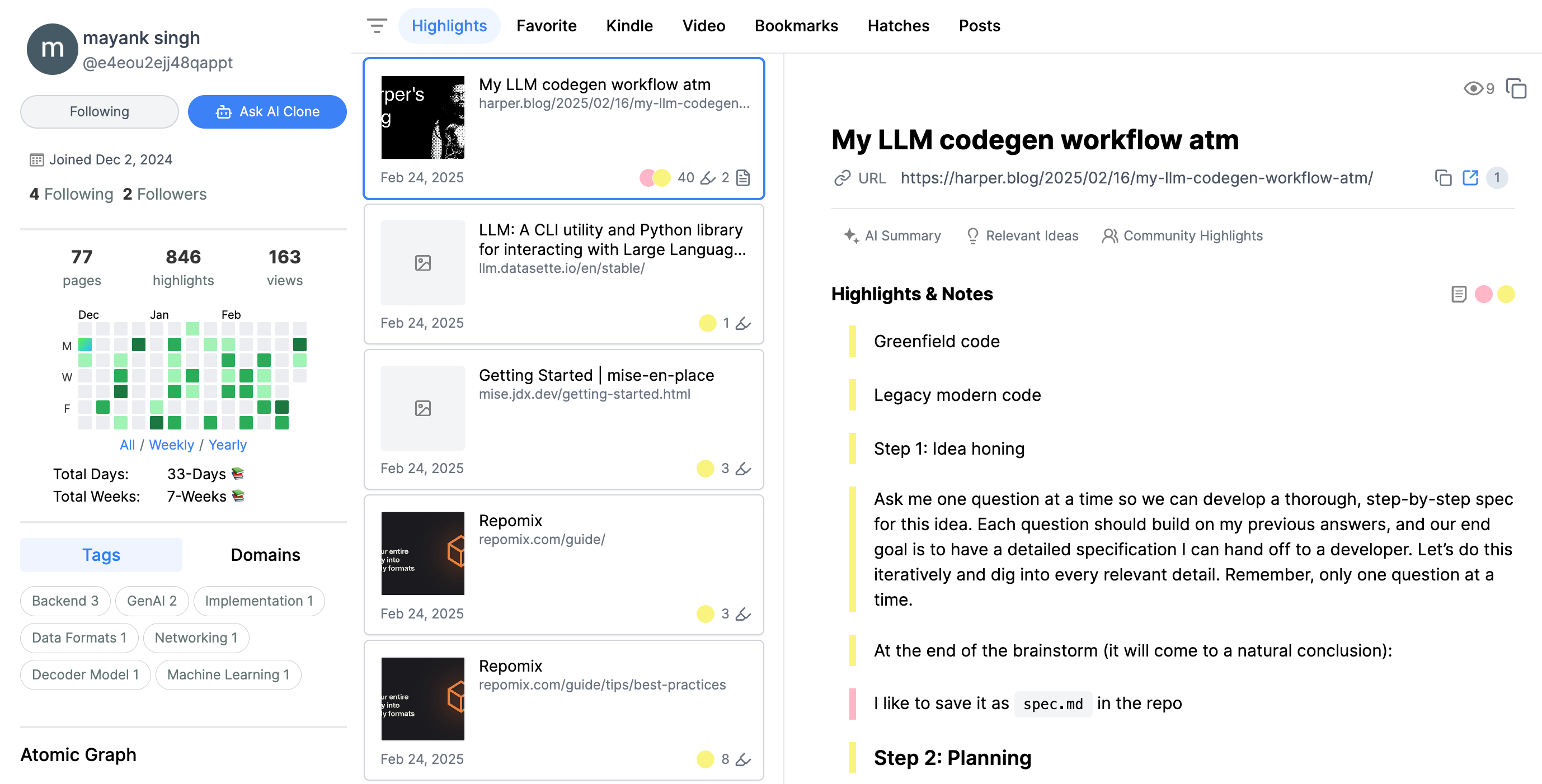Click the highlighter icon on Repomix guide card
The image size is (1542, 784).
[x=743, y=613]
